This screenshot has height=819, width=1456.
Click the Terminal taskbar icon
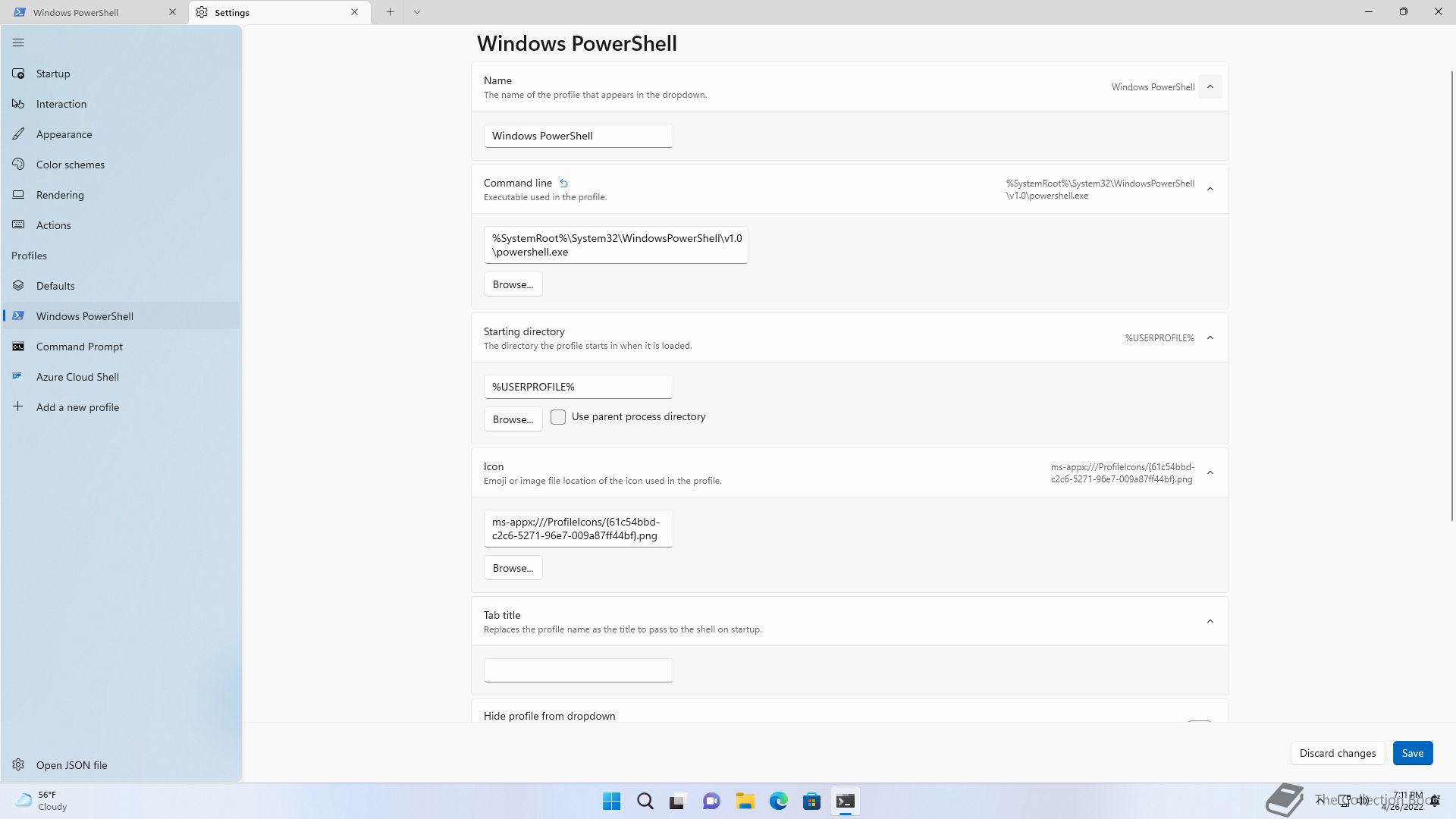(x=845, y=801)
